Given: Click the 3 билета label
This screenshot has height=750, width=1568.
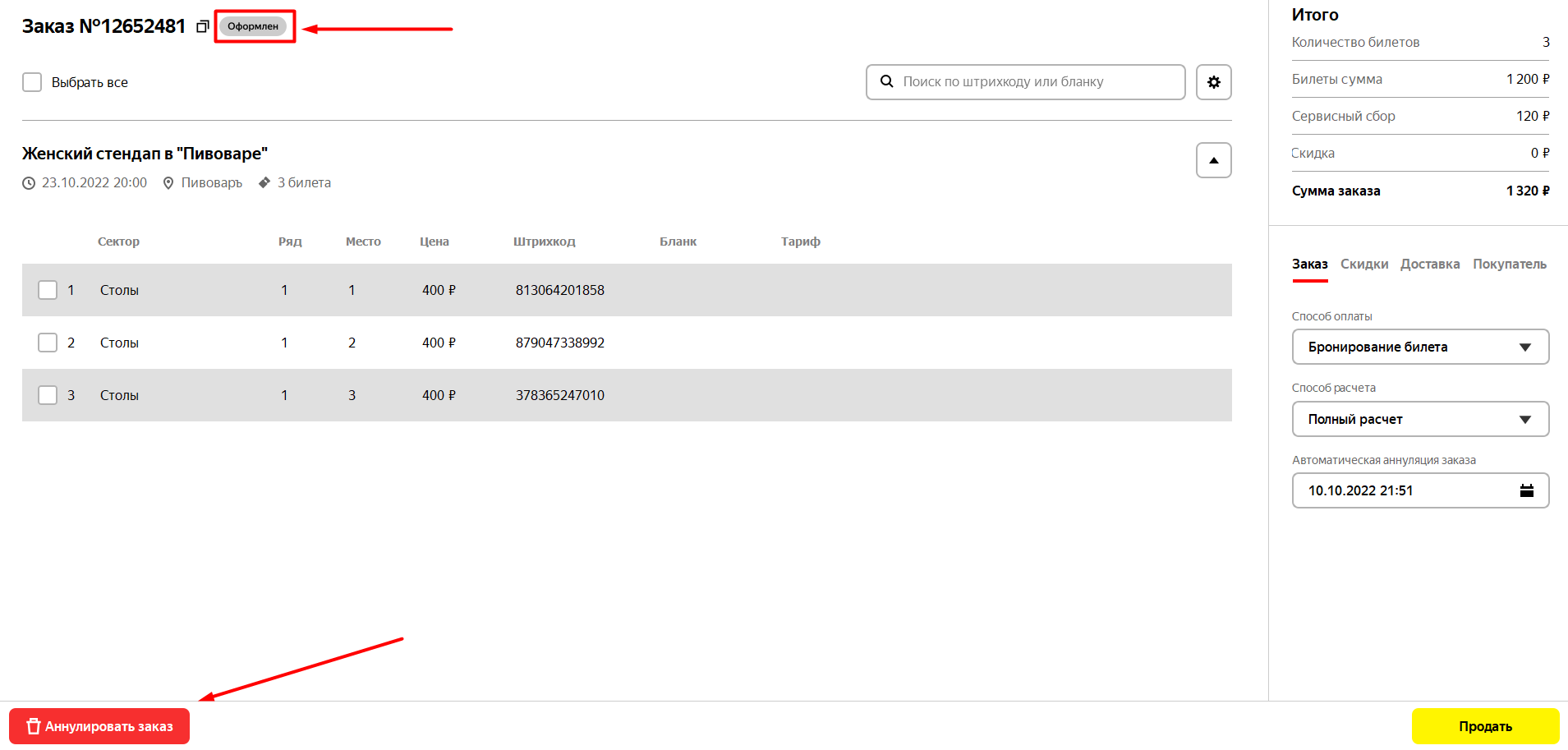Looking at the screenshot, I should [x=304, y=182].
